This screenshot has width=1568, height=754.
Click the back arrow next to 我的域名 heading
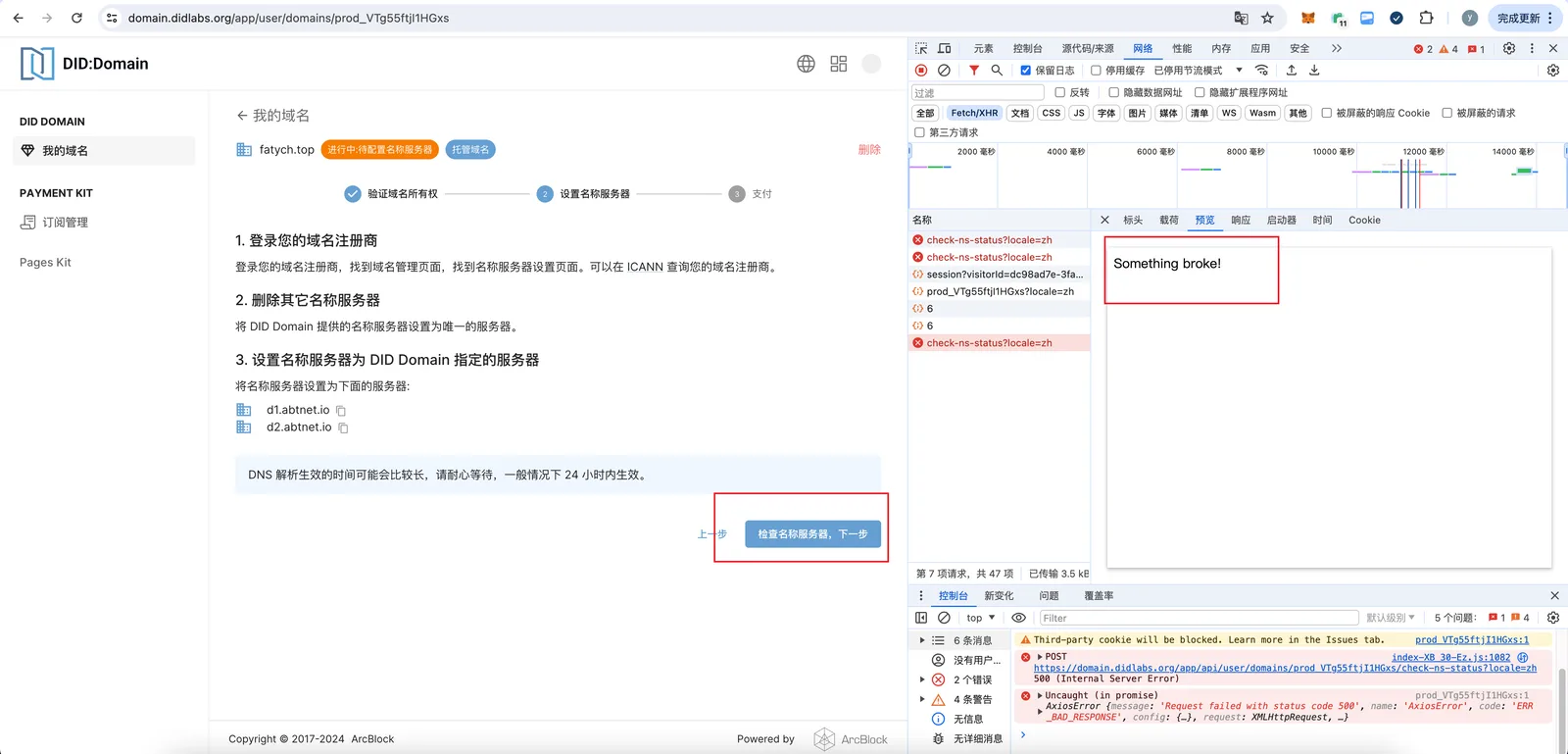point(242,116)
